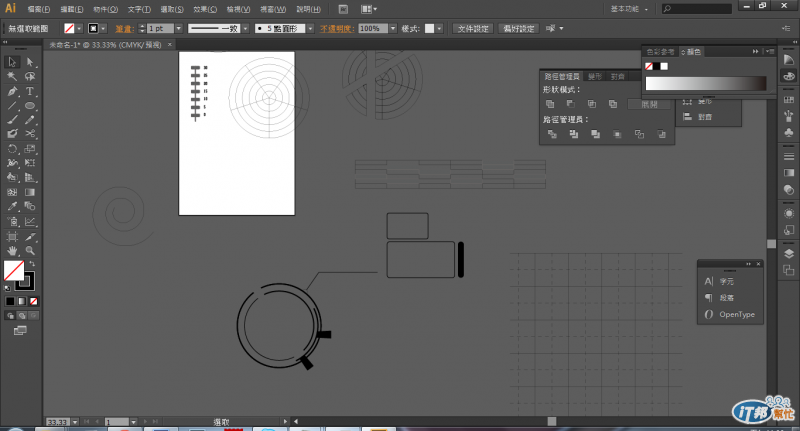This screenshot has height=431, width=800.
Task: Open fill color dropdown in control bar
Action: [x=79, y=29]
